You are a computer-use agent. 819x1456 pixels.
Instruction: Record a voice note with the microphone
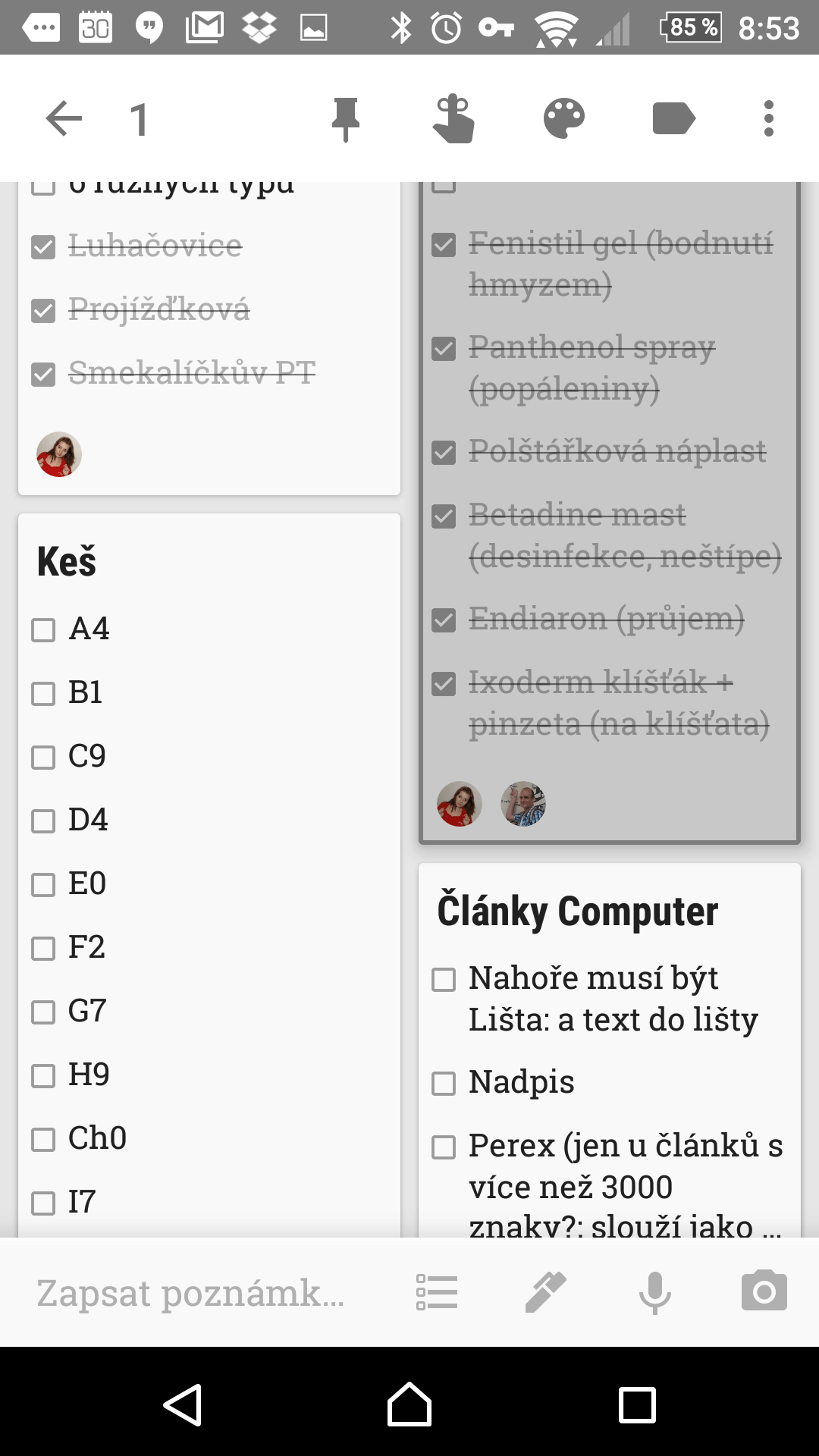coord(655,1293)
